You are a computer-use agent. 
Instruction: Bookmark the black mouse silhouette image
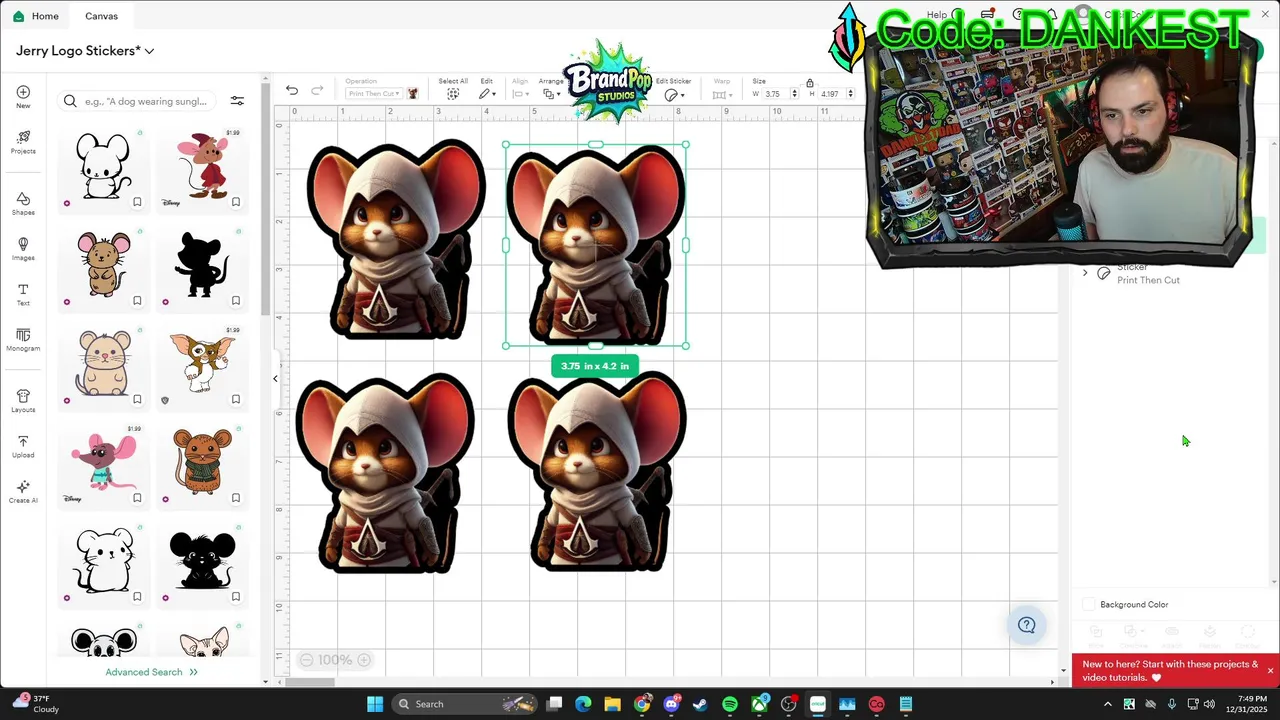click(x=236, y=300)
